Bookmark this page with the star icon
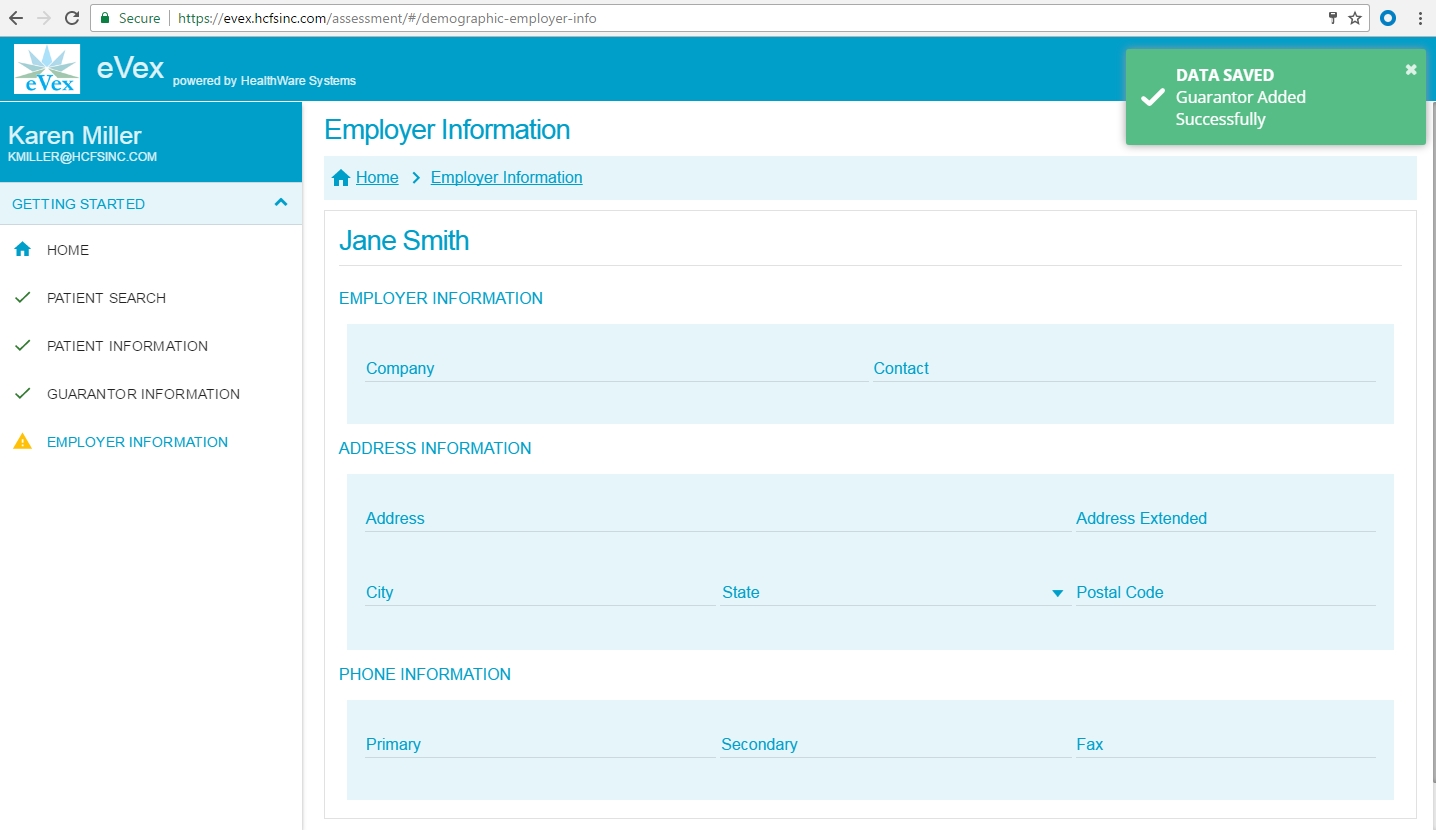Viewport: 1436px width, 830px height. pyautogui.click(x=1355, y=18)
